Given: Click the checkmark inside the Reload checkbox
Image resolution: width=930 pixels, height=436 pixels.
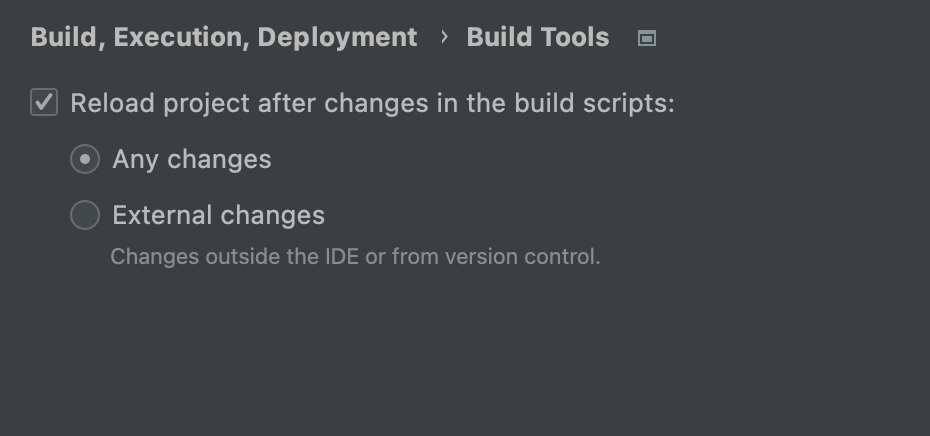Looking at the screenshot, I should 44,102.
